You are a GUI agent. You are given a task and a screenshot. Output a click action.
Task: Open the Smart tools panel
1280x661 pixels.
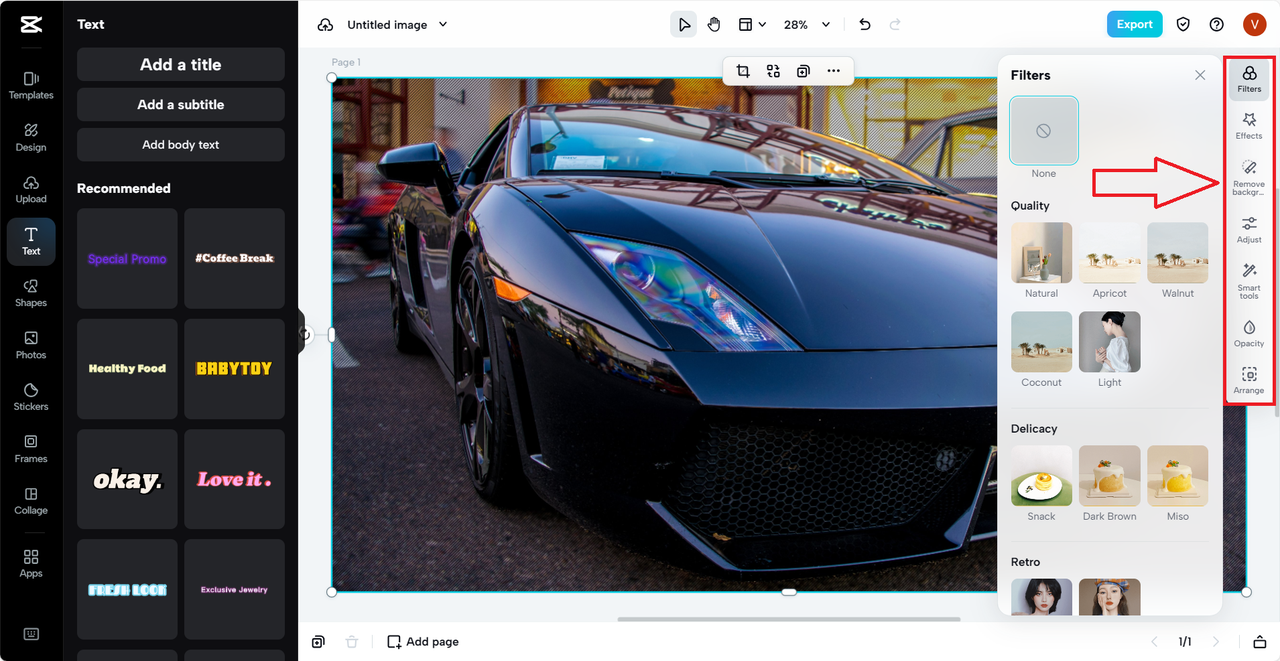pos(1249,281)
